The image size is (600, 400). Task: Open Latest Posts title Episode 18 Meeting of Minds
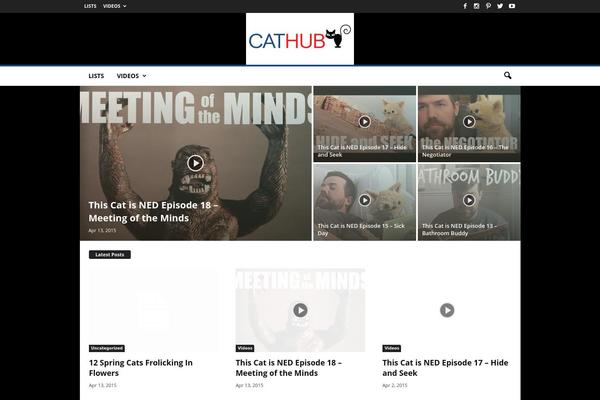click(289, 368)
